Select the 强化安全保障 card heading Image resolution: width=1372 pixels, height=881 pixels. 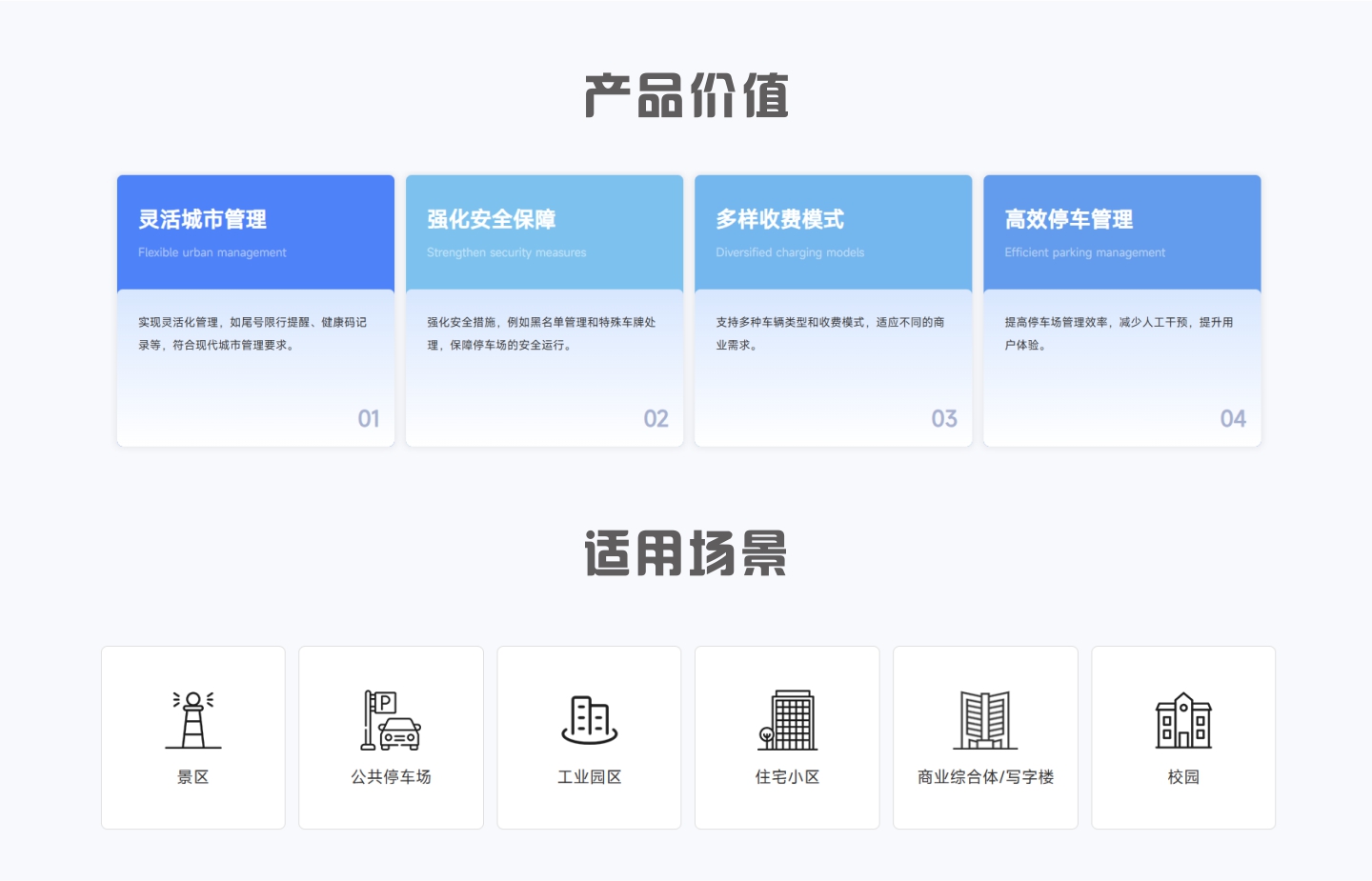[491, 220]
